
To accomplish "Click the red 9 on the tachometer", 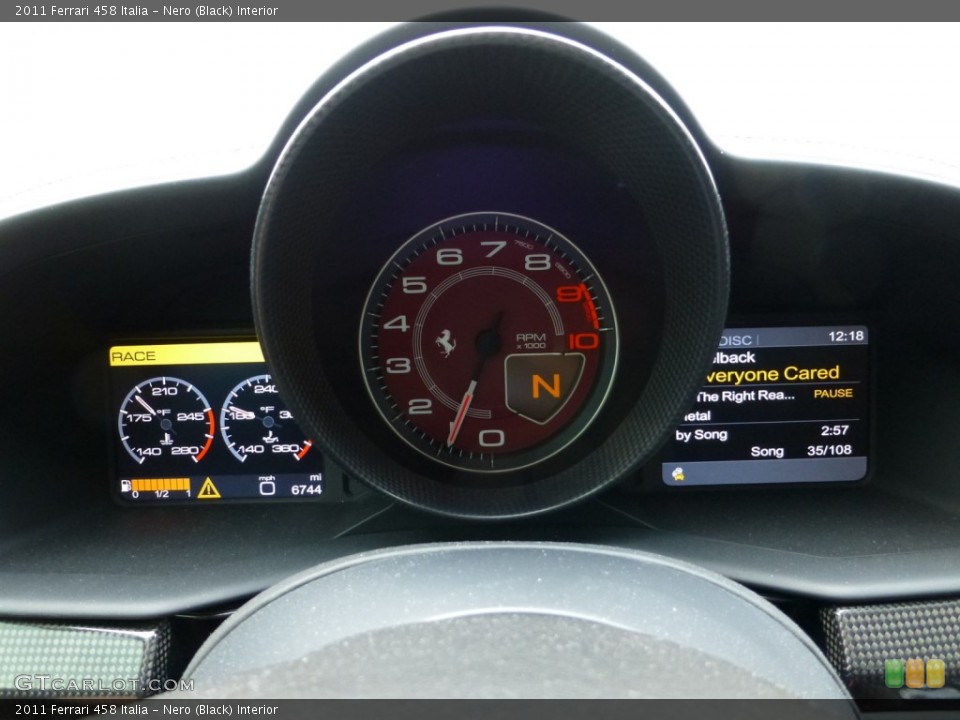I will (x=569, y=293).
